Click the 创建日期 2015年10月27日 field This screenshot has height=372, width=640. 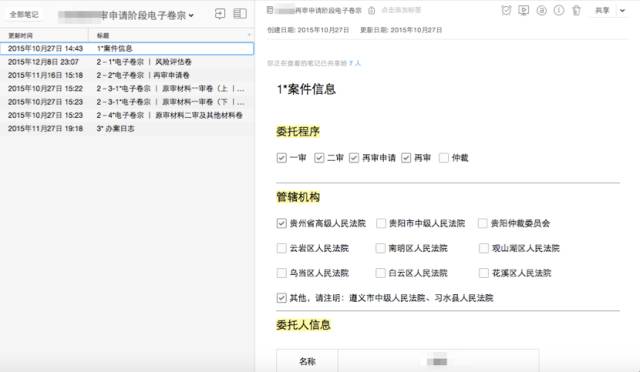(x=308, y=30)
